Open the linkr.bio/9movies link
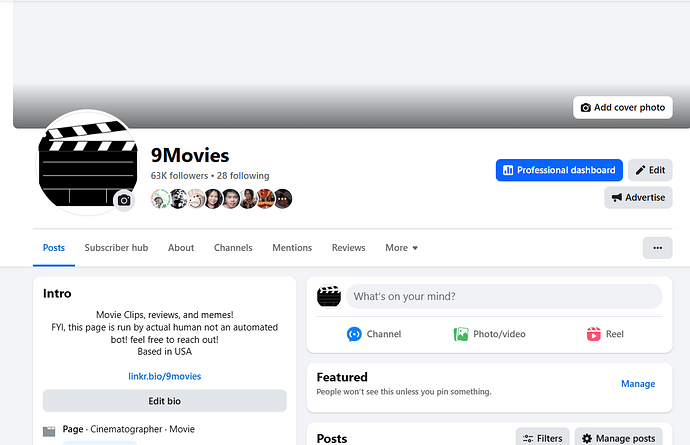 (165, 377)
